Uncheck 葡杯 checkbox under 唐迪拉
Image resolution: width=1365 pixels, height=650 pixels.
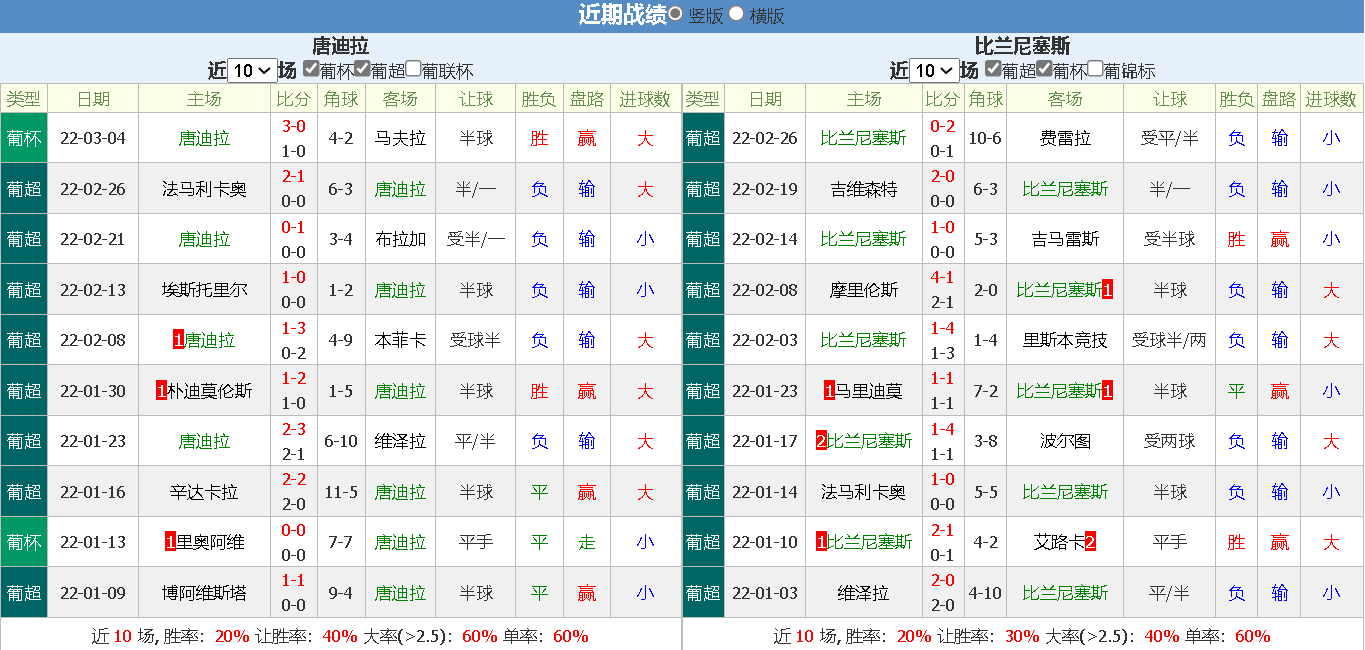(311, 69)
